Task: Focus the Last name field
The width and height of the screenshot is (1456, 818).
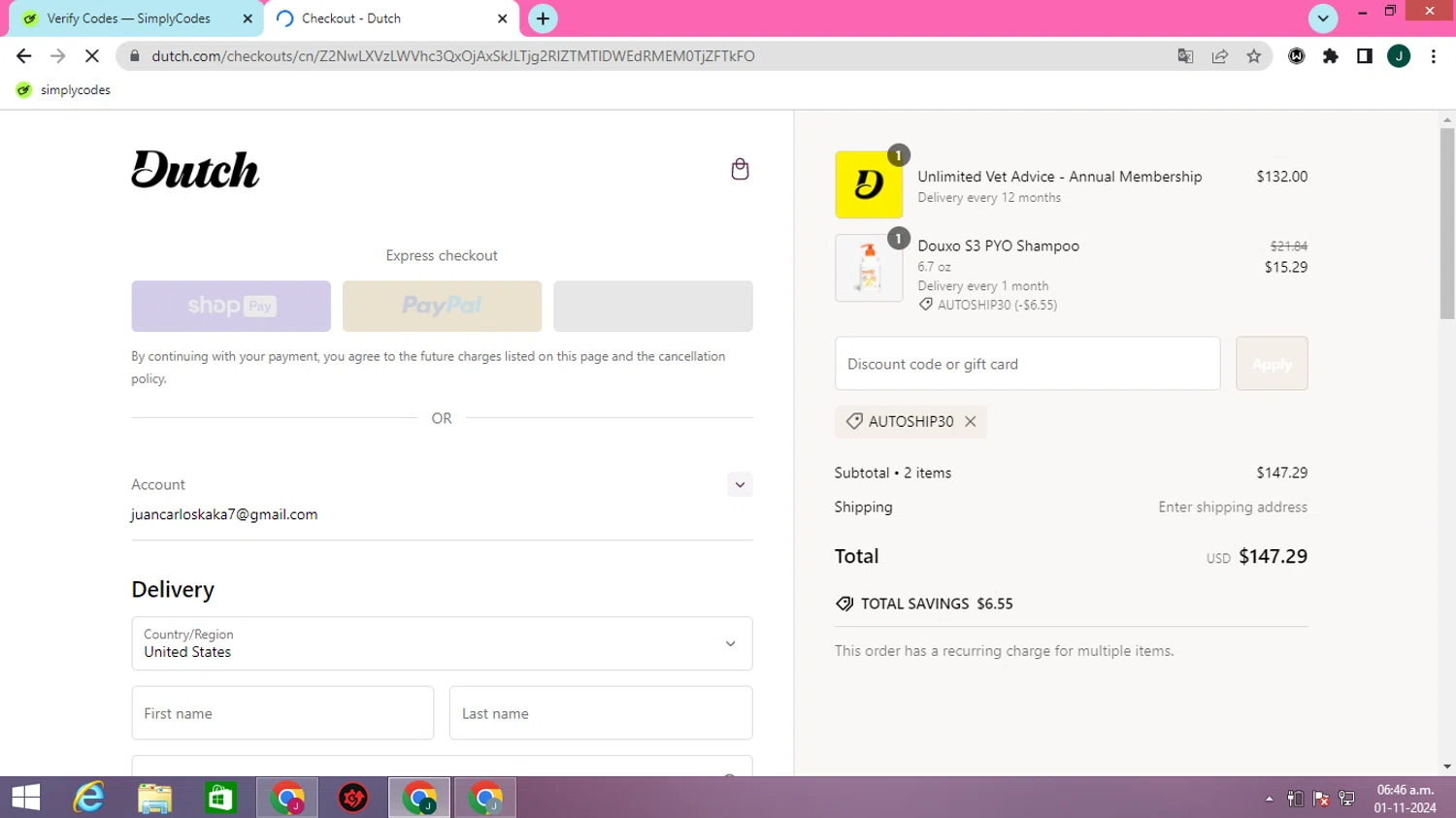Action: point(601,713)
